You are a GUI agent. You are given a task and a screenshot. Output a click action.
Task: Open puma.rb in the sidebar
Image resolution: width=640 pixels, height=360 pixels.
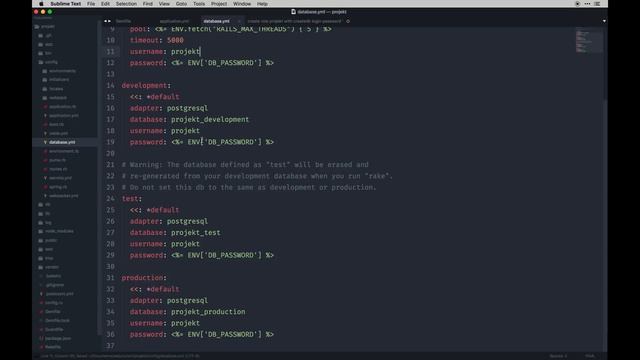[54, 160]
